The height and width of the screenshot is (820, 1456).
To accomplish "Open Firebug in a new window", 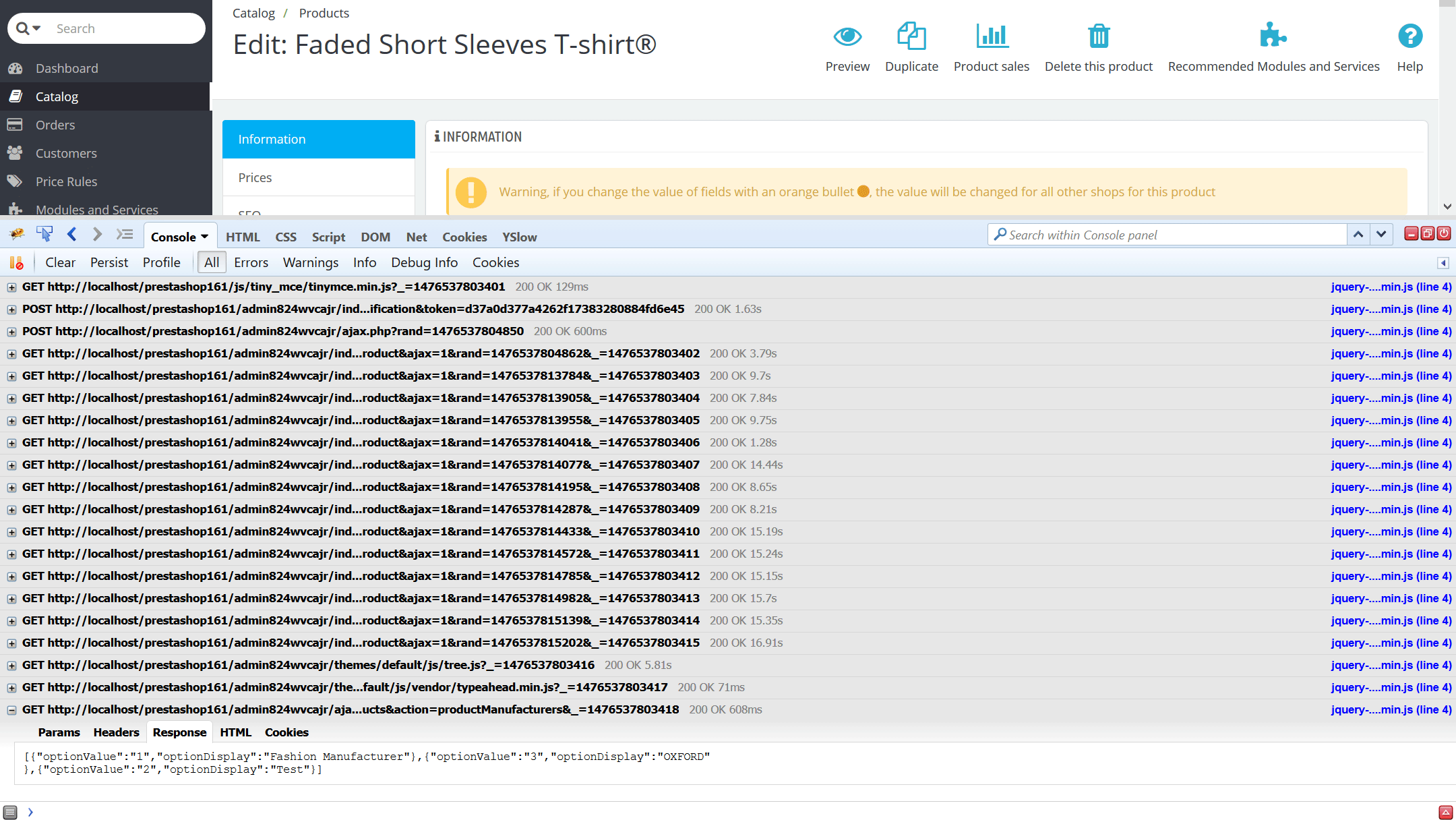I will (x=1428, y=233).
